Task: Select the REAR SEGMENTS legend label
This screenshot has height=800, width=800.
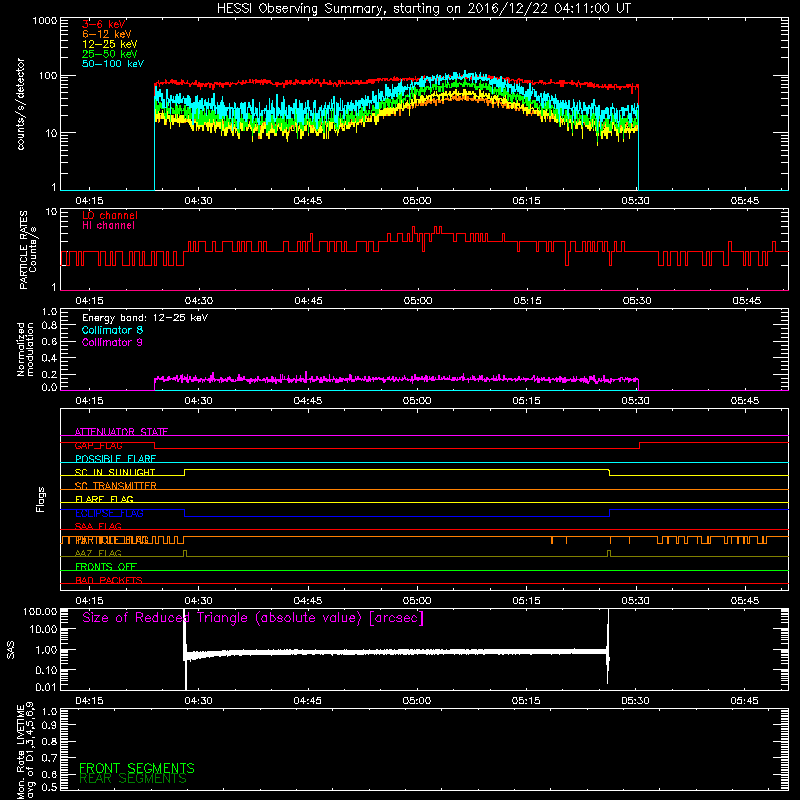Action: pyautogui.click(x=133, y=779)
